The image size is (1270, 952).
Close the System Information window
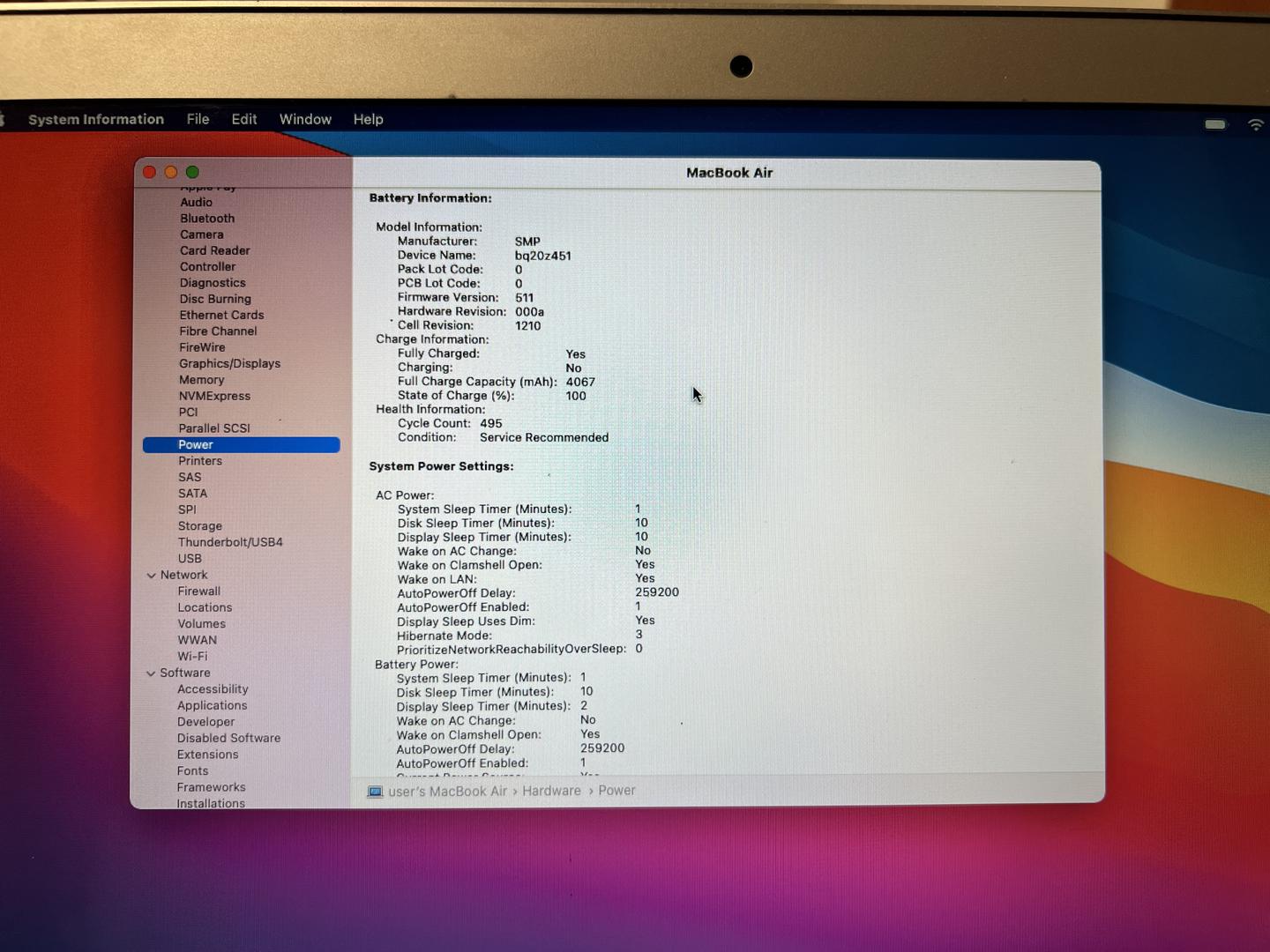point(149,172)
